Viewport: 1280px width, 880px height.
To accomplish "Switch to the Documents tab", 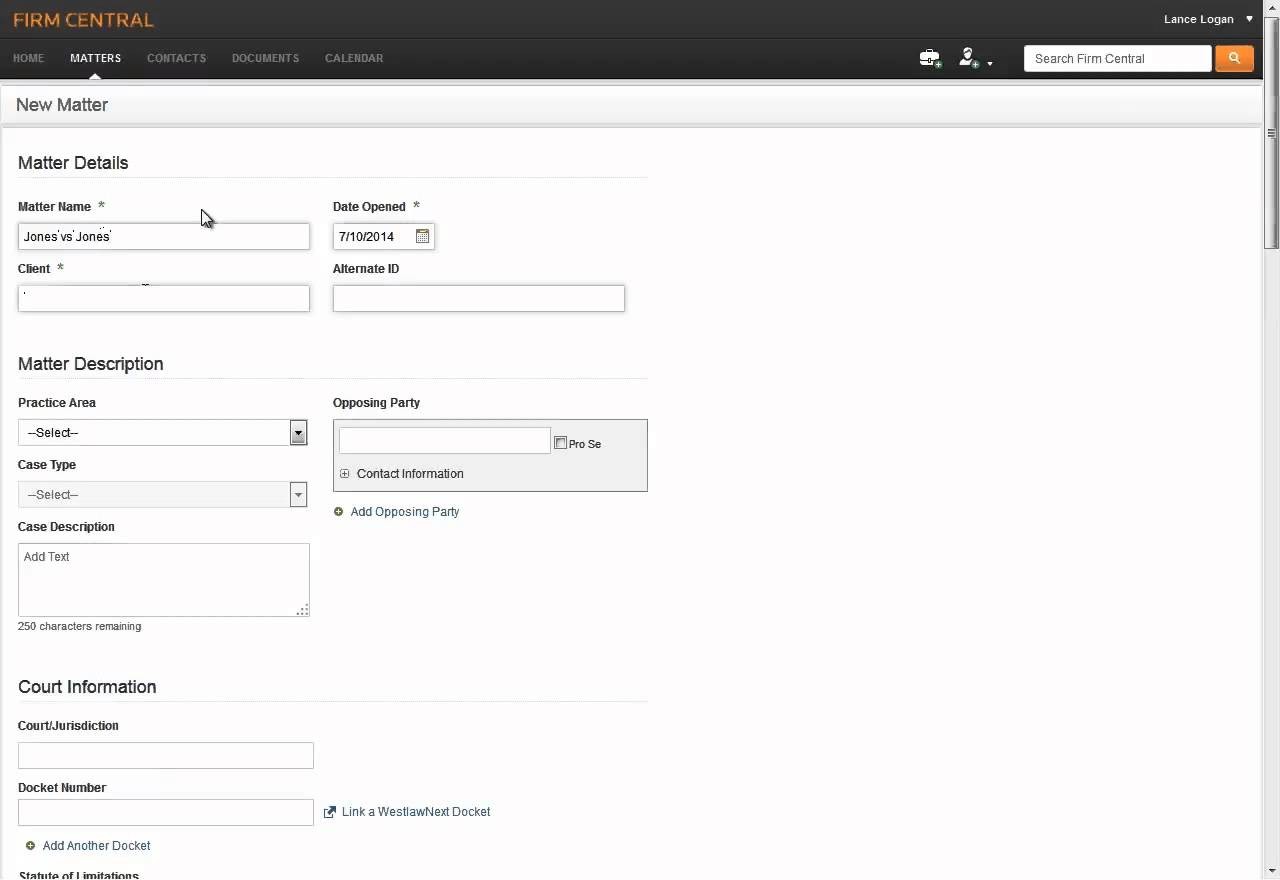I will [x=265, y=58].
